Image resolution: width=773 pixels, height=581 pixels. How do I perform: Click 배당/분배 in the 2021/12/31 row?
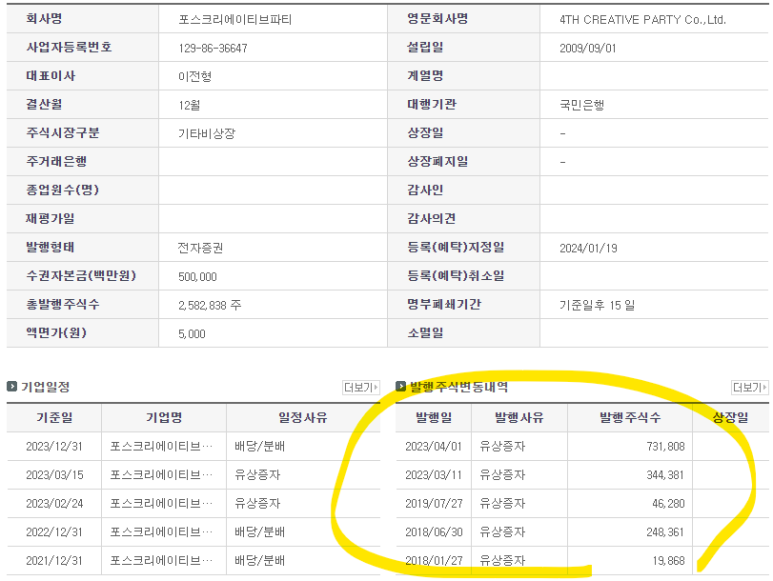[x=259, y=561]
